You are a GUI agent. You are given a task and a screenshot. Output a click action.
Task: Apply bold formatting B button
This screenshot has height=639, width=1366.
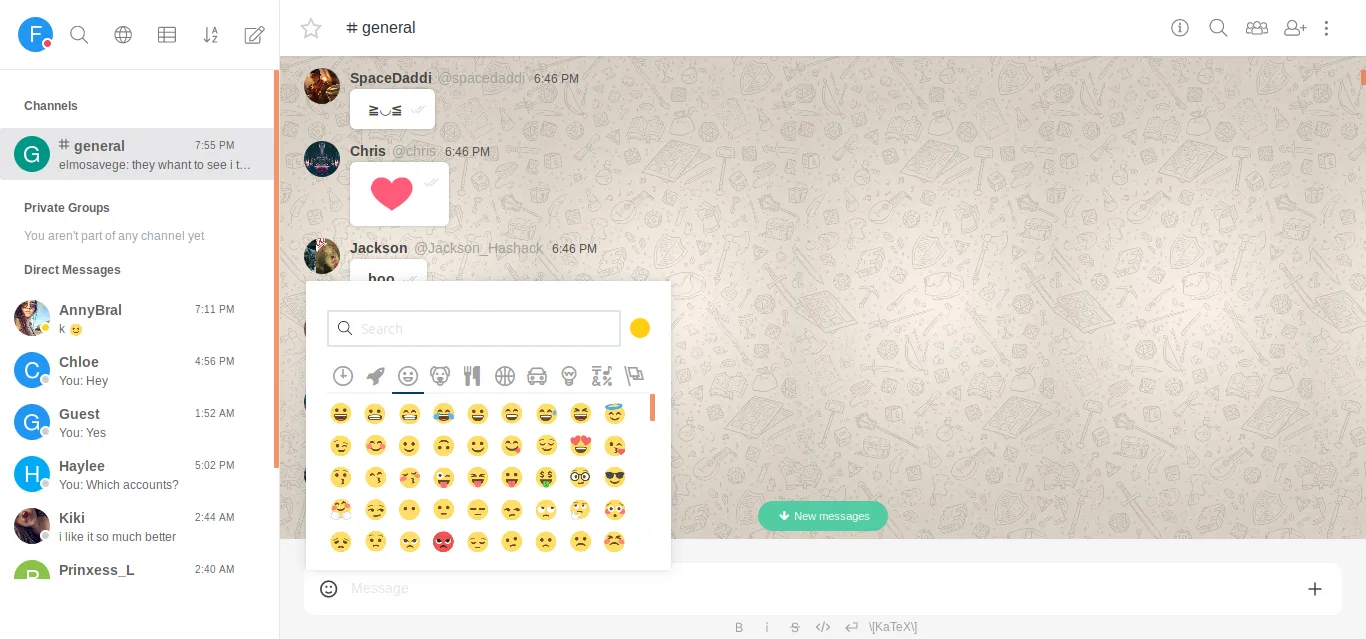739,627
